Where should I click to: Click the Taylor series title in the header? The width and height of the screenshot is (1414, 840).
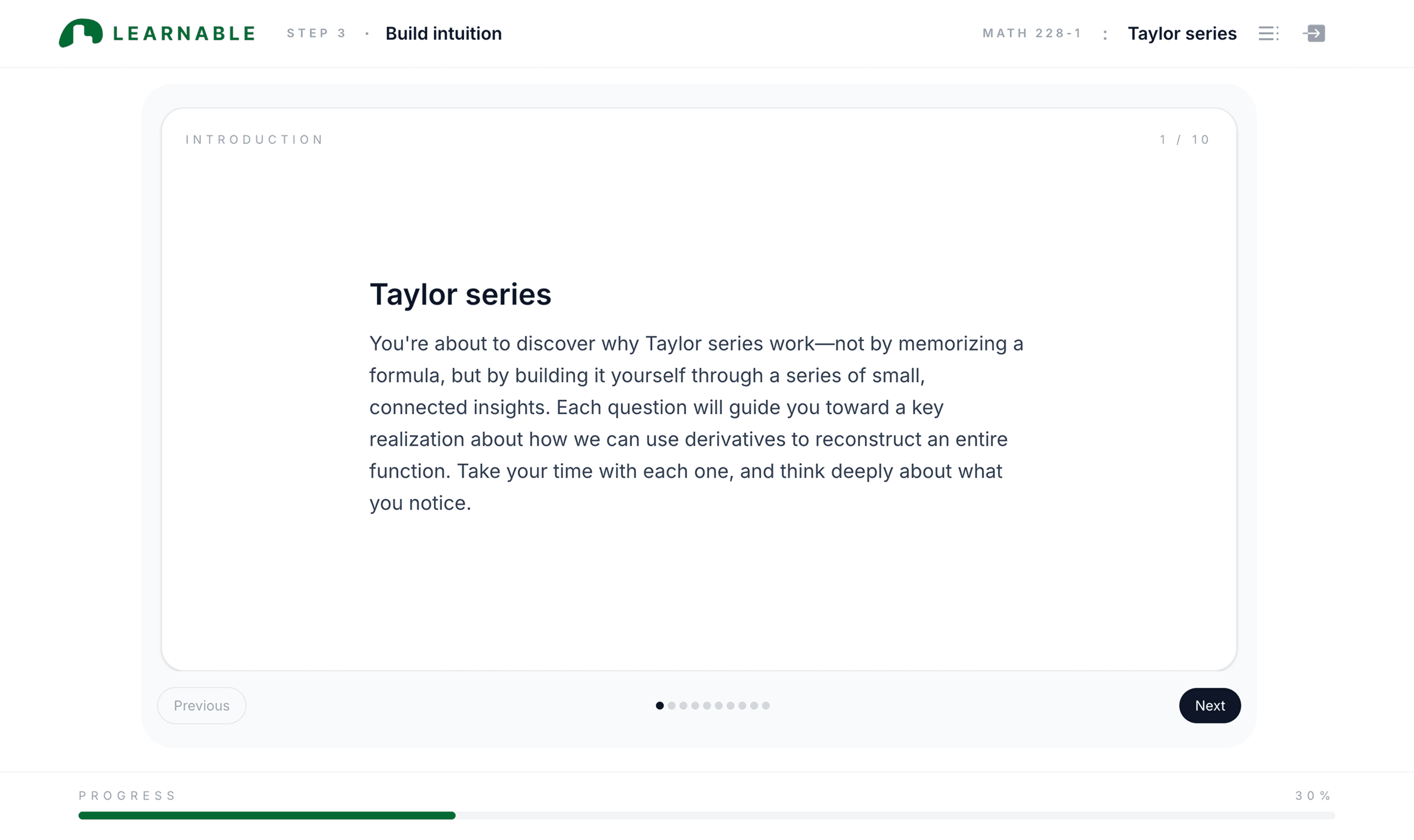[x=1182, y=33]
